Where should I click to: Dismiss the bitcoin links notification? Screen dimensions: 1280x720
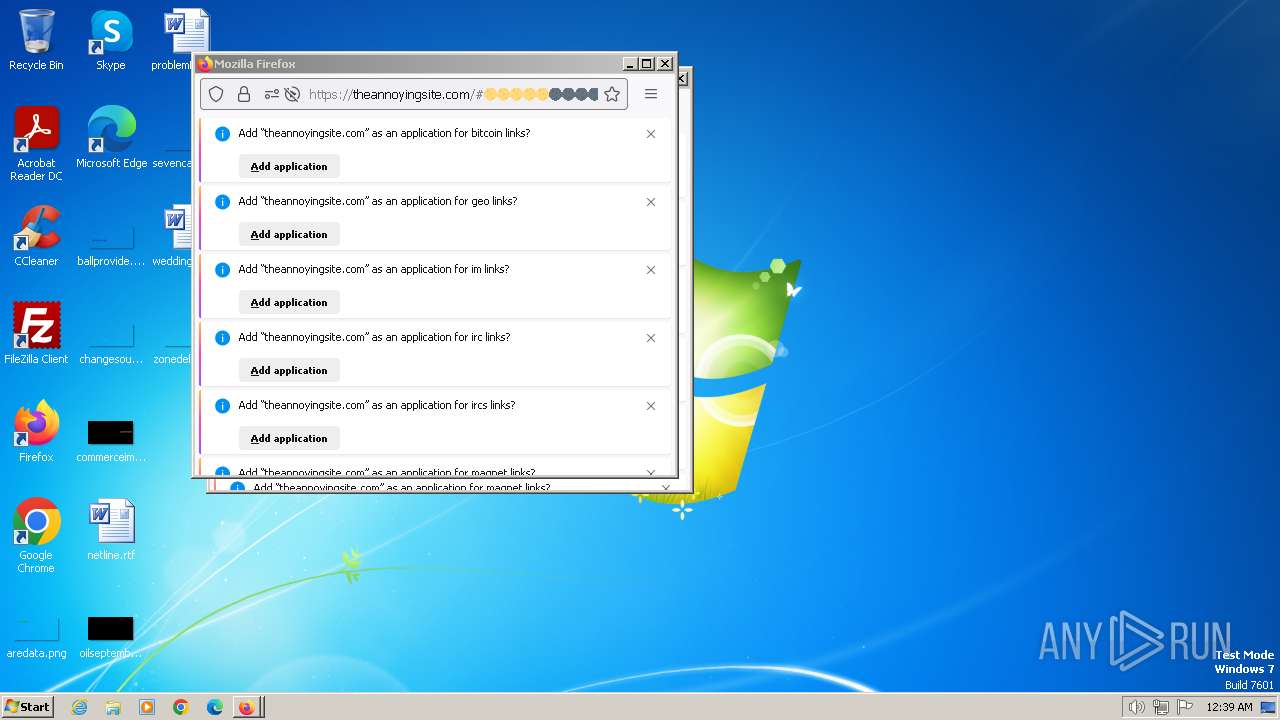pyautogui.click(x=651, y=134)
